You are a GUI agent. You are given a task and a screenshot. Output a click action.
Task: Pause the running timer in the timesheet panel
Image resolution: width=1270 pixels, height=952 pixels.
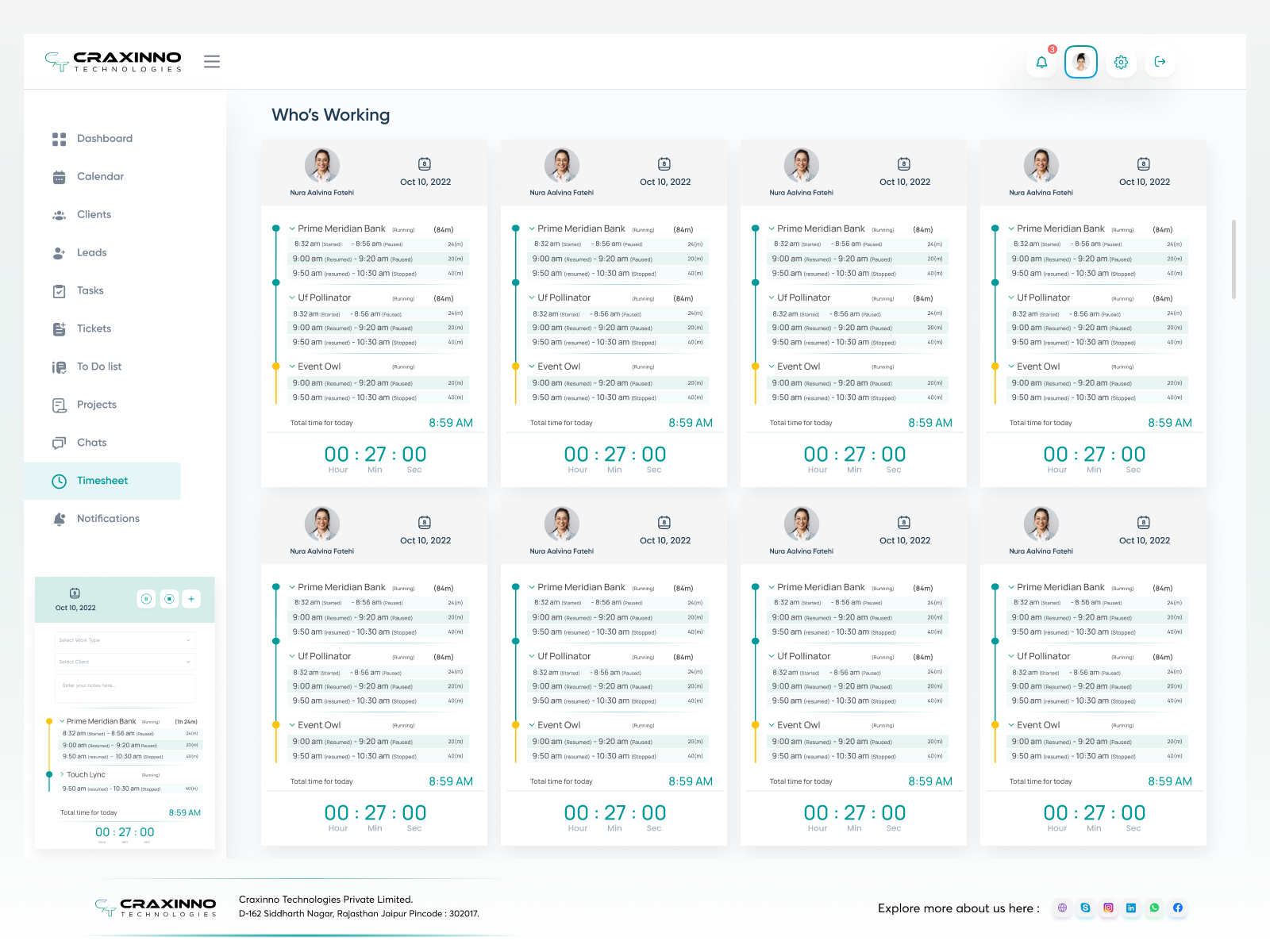pos(146,599)
